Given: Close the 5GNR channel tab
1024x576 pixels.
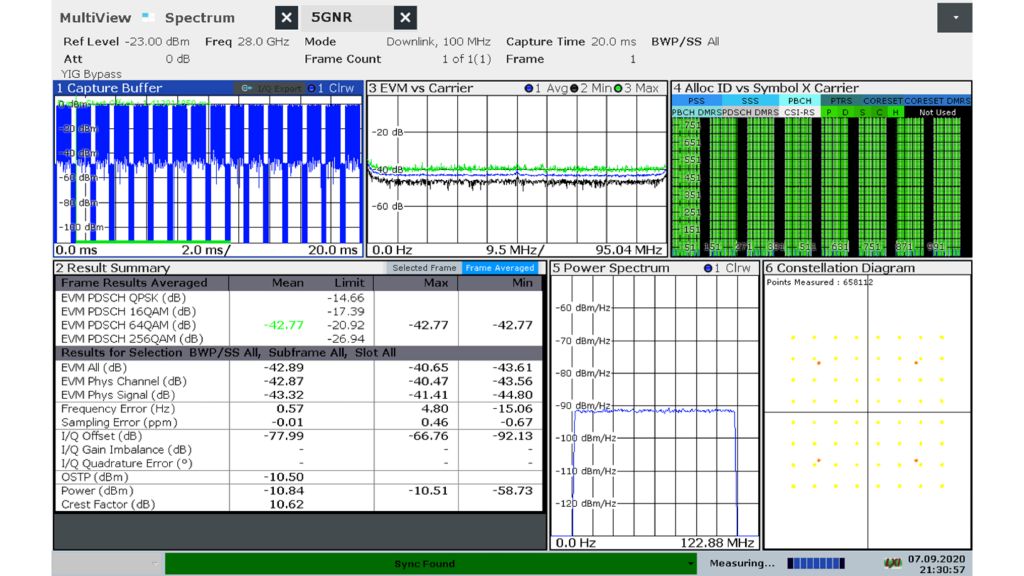Looking at the screenshot, I should coord(405,18).
